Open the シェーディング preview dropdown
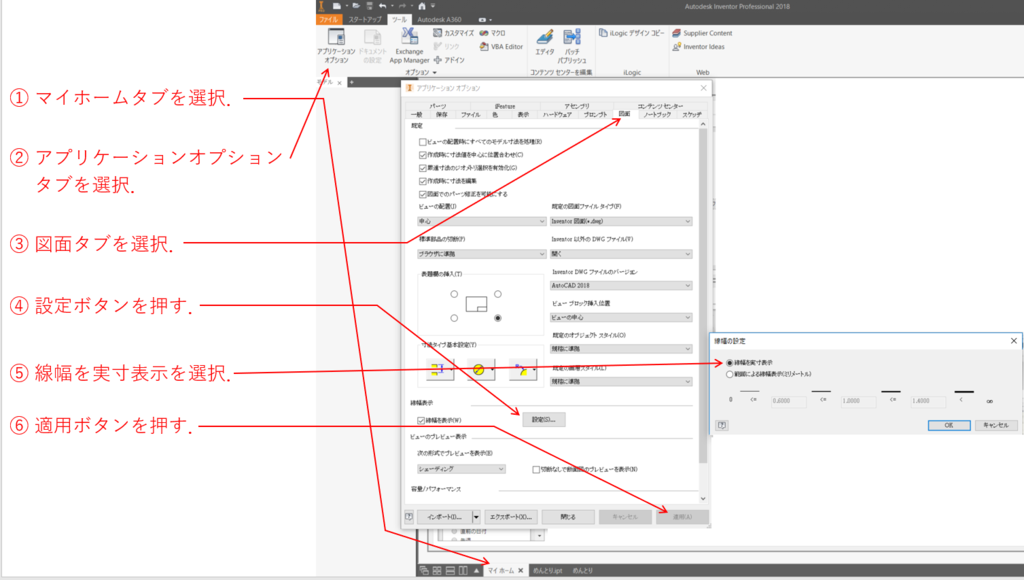1024x580 pixels. (462, 469)
